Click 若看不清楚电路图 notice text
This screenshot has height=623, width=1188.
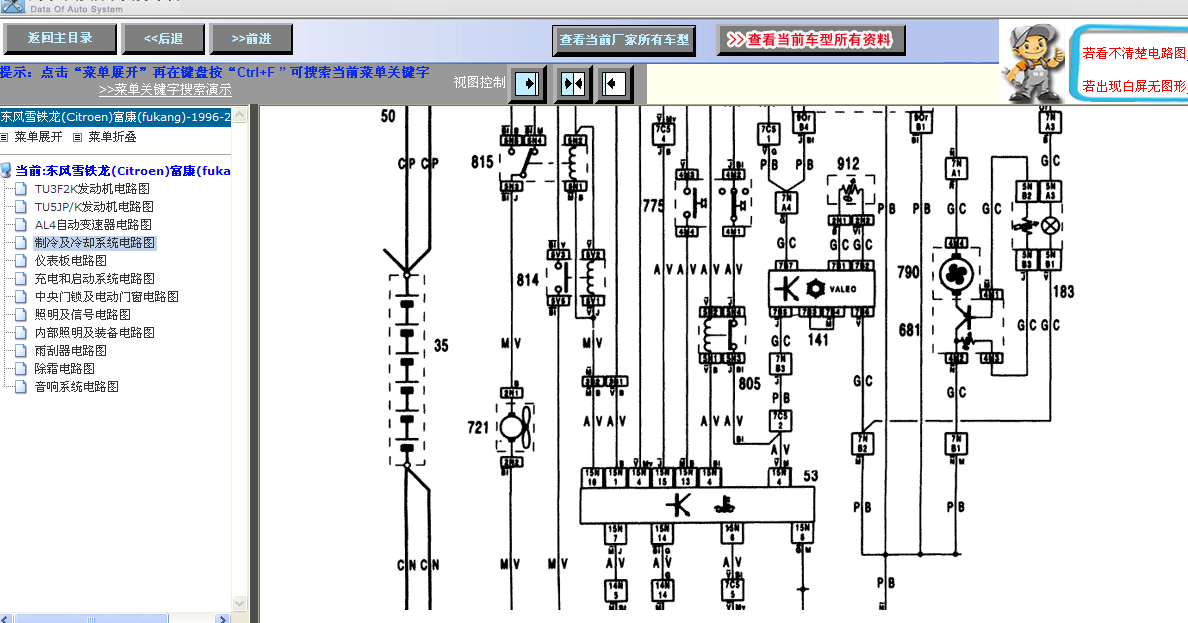tap(1134, 53)
